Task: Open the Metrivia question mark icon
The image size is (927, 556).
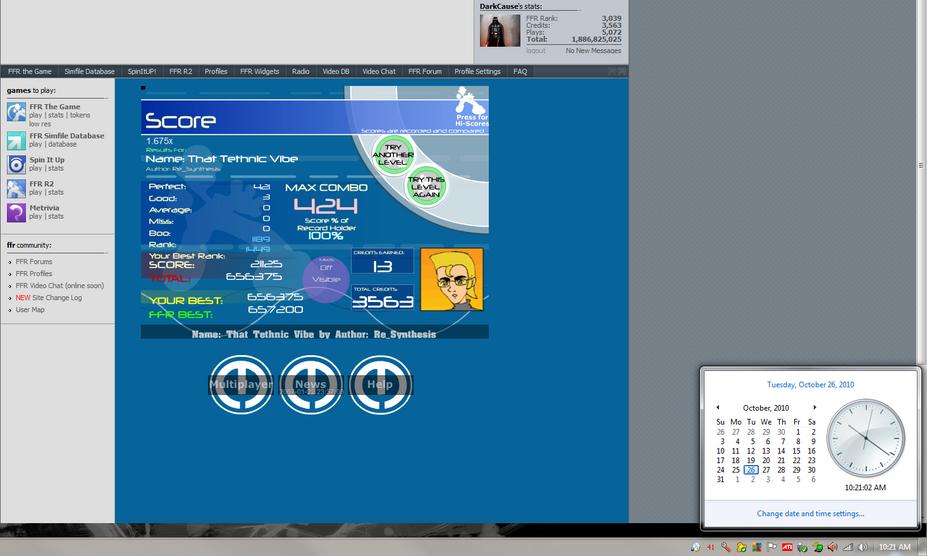Action: click(16, 212)
